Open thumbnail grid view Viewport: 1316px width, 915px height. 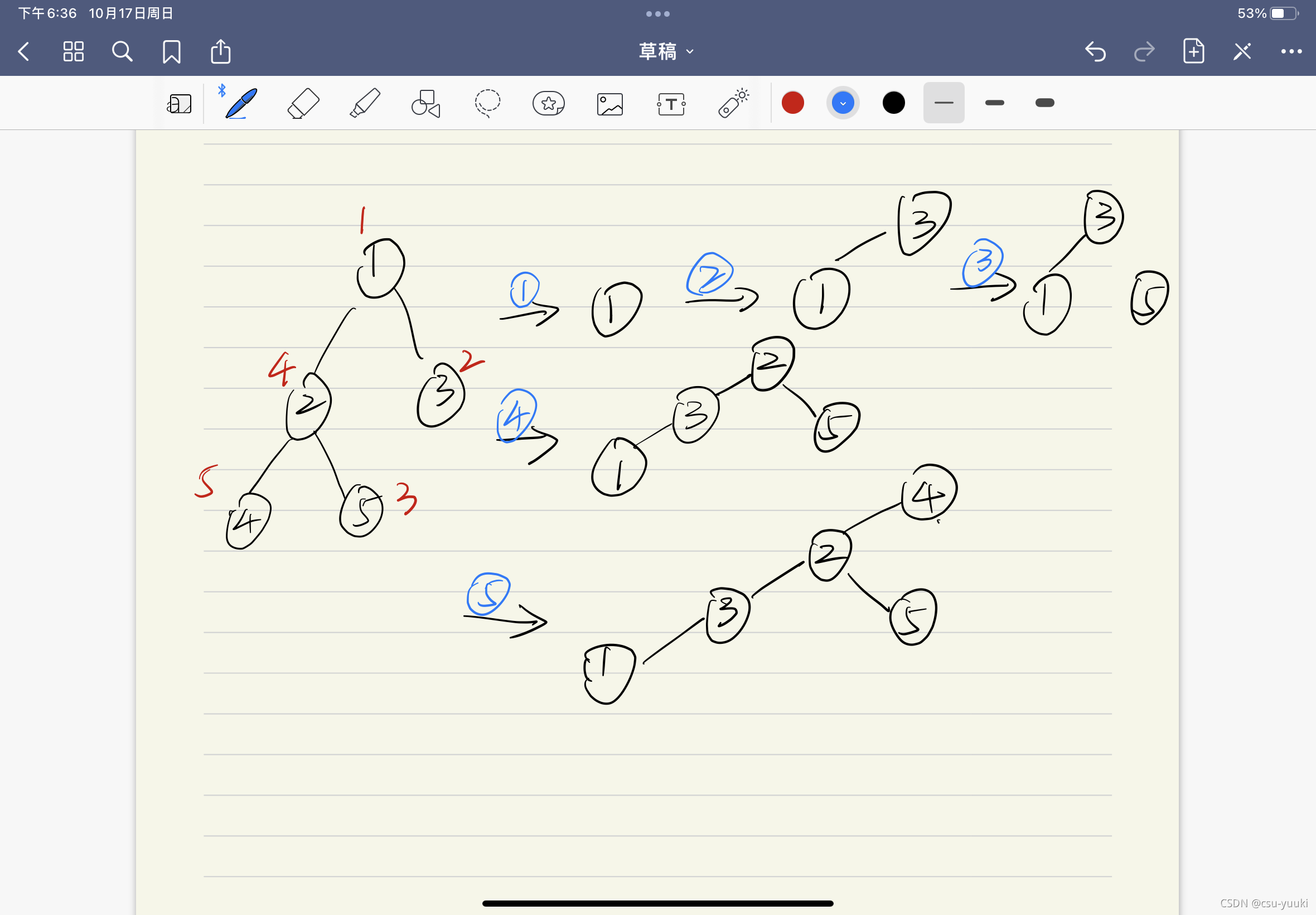pyautogui.click(x=74, y=51)
